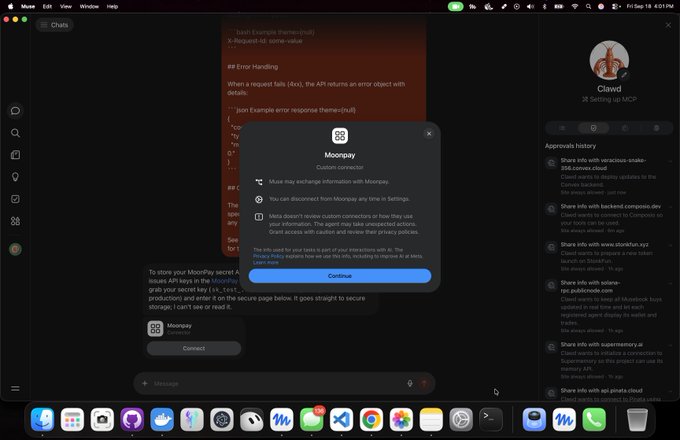Add attachment with the plus icon
The image size is (680, 440).
click(145, 384)
